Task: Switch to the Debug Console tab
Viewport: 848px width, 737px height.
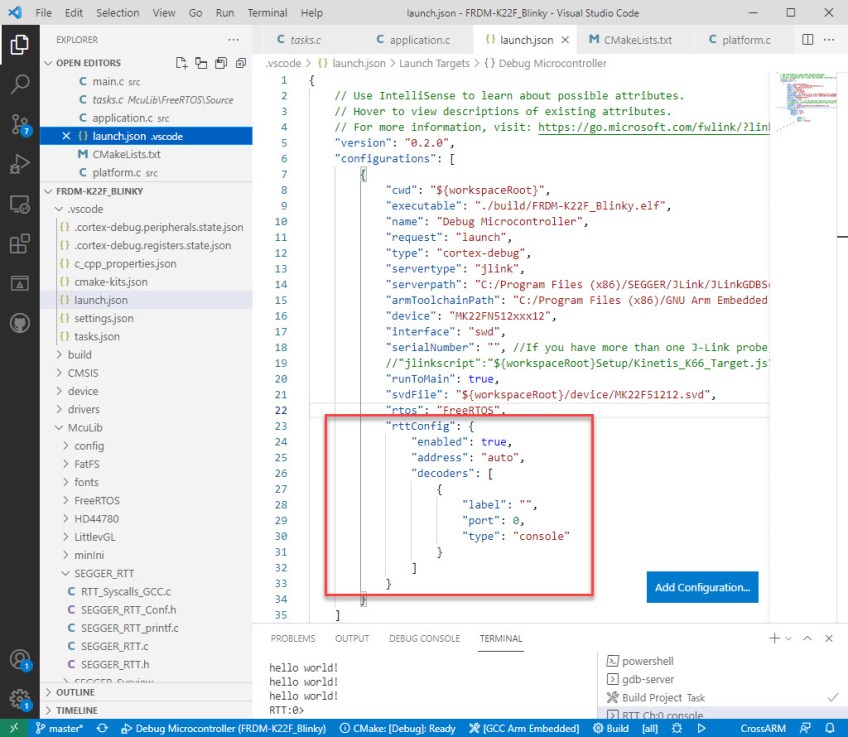Action: tap(424, 638)
